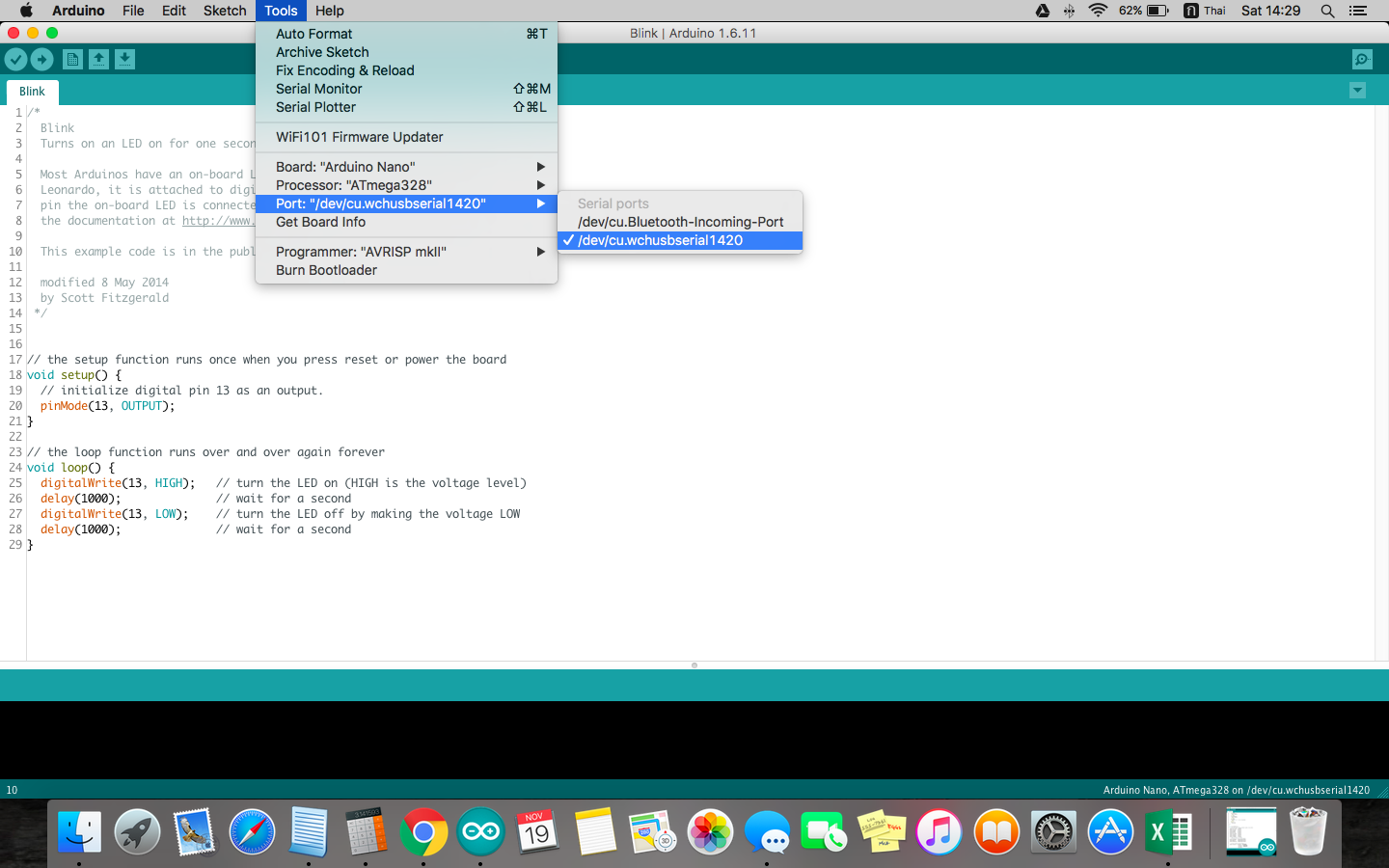Click the Google Drive menu bar icon
Screen dimensions: 1389x868
[1043, 11]
